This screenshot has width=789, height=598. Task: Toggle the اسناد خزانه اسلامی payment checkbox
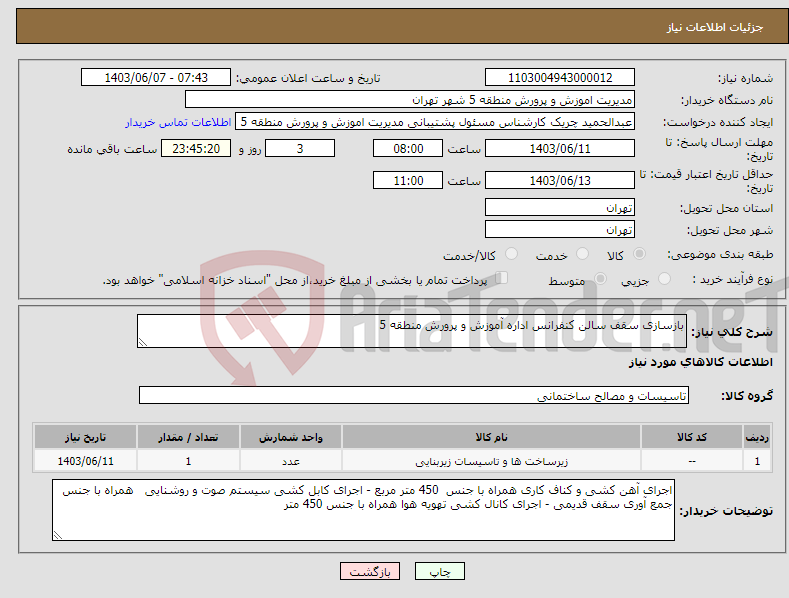501,278
